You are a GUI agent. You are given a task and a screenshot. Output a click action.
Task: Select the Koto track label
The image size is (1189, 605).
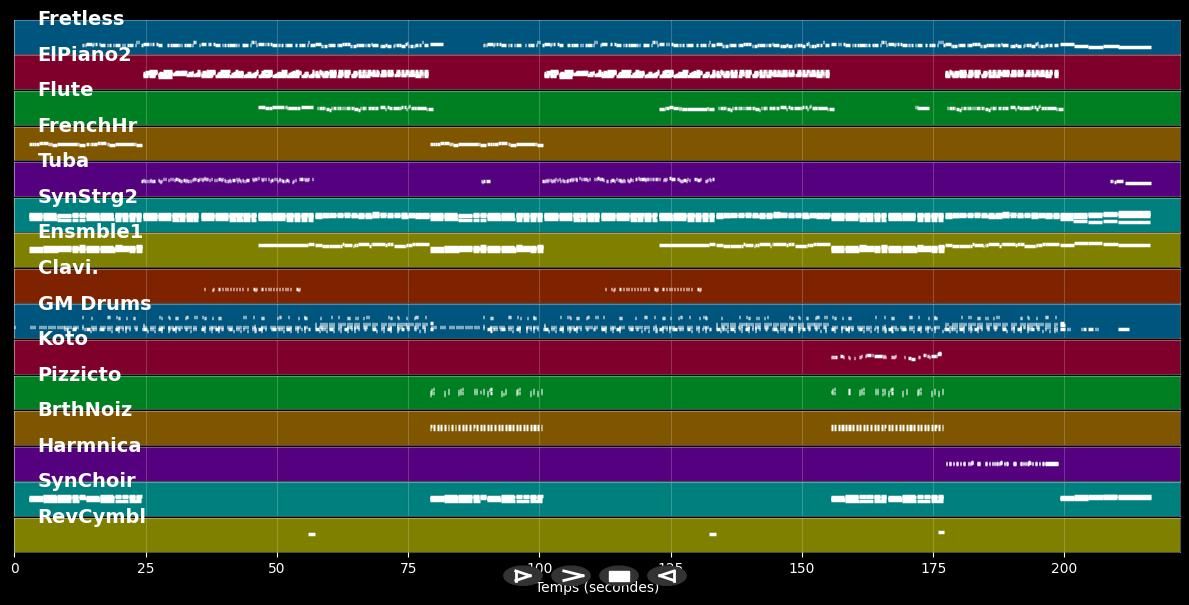(x=63, y=339)
